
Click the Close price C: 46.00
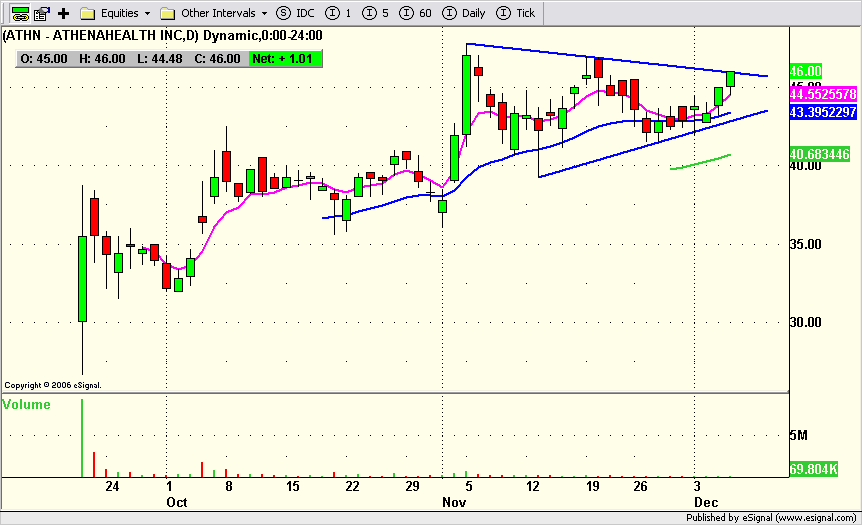(218, 59)
